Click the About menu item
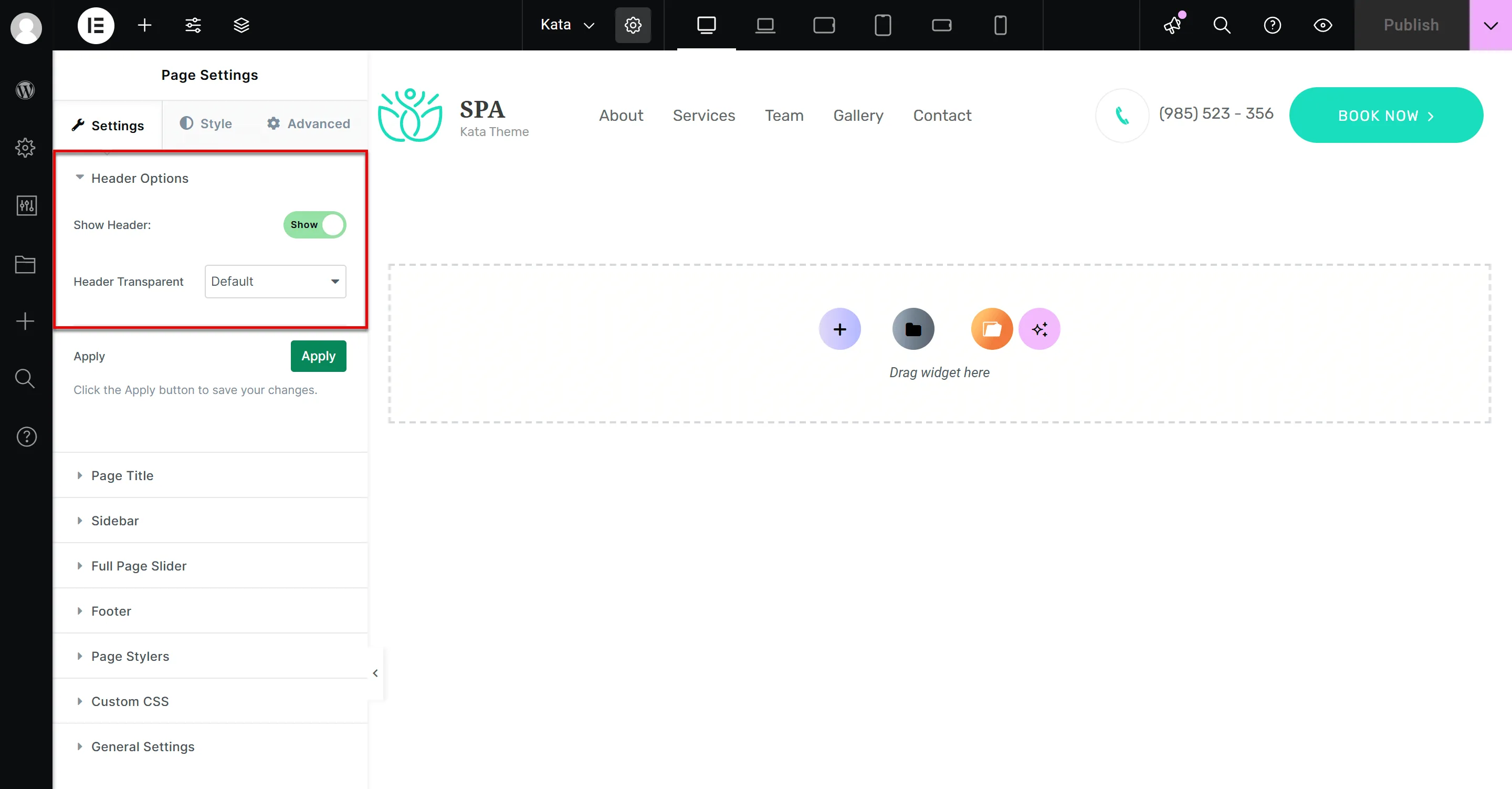Screen dimensions: 1512x789 click(621, 115)
